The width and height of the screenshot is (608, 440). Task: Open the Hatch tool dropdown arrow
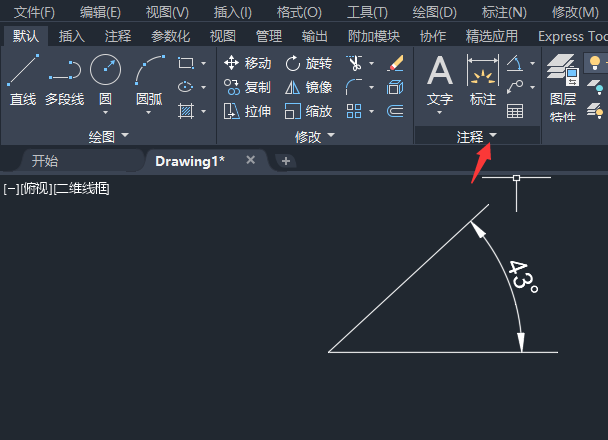click(204, 112)
